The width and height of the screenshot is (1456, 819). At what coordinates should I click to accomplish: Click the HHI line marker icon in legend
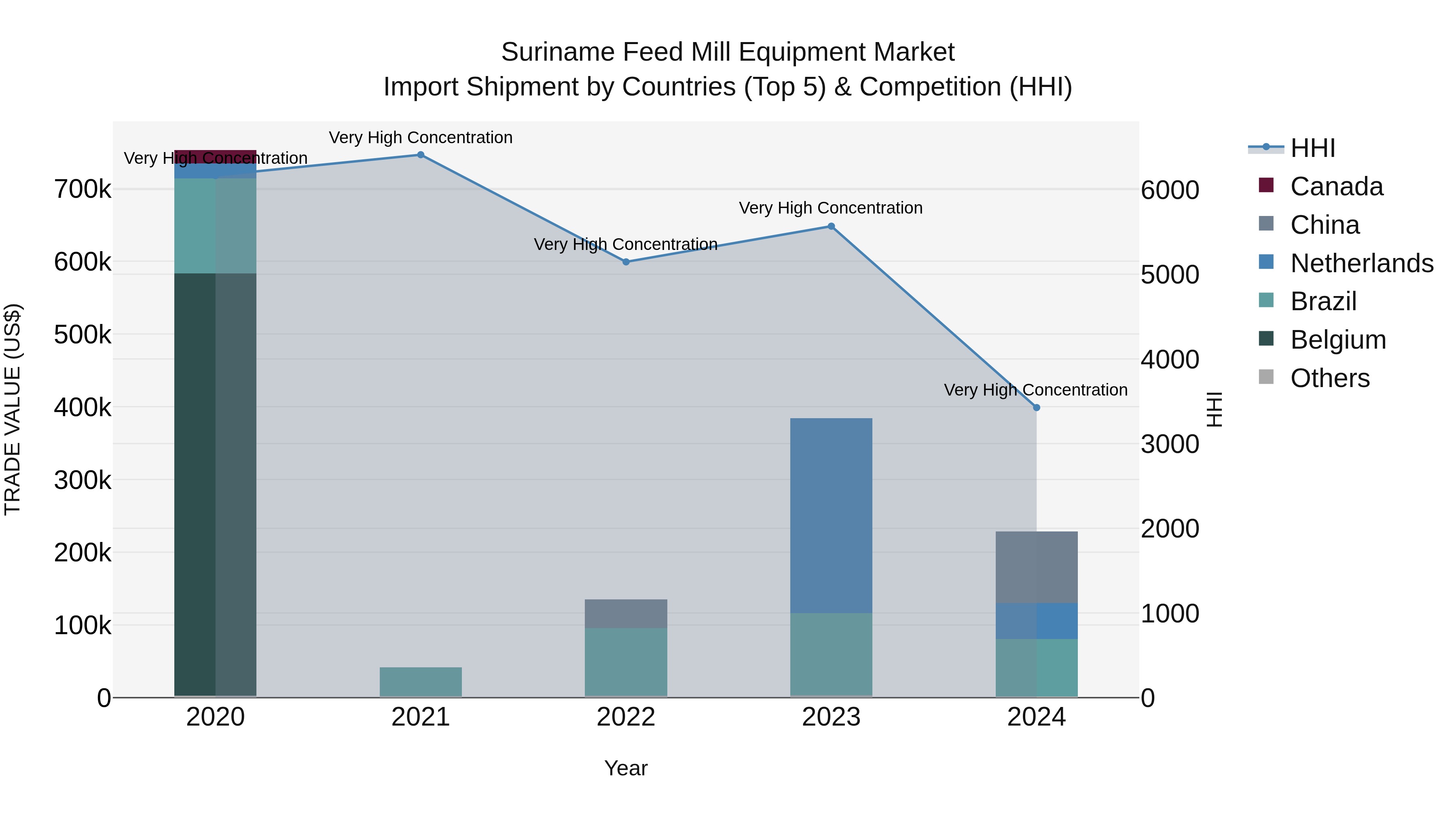1266,148
